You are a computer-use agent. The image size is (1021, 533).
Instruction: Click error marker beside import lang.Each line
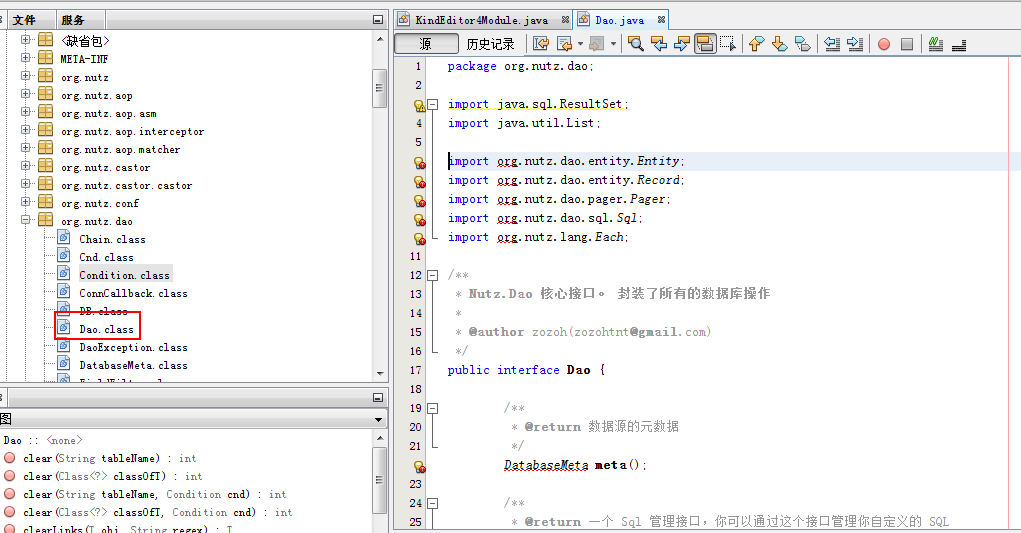pos(419,238)
